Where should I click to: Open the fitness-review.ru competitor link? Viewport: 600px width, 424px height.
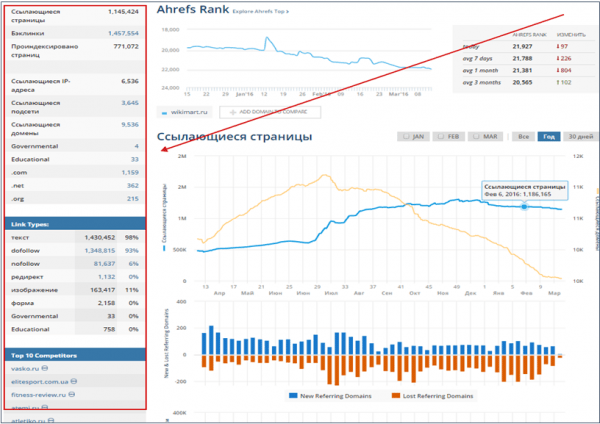pos(39,395)
